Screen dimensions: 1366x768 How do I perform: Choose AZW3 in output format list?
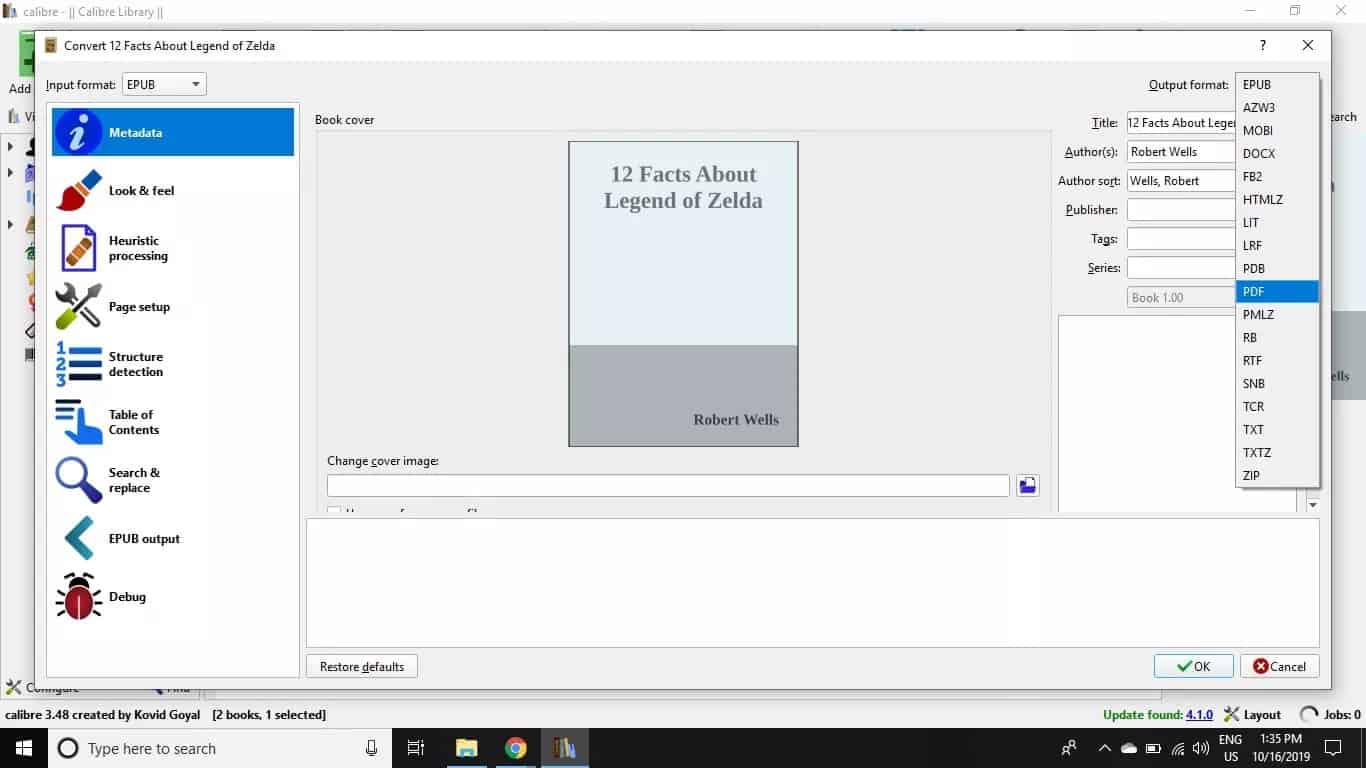pyautogui.click(x=1277, y=108)
